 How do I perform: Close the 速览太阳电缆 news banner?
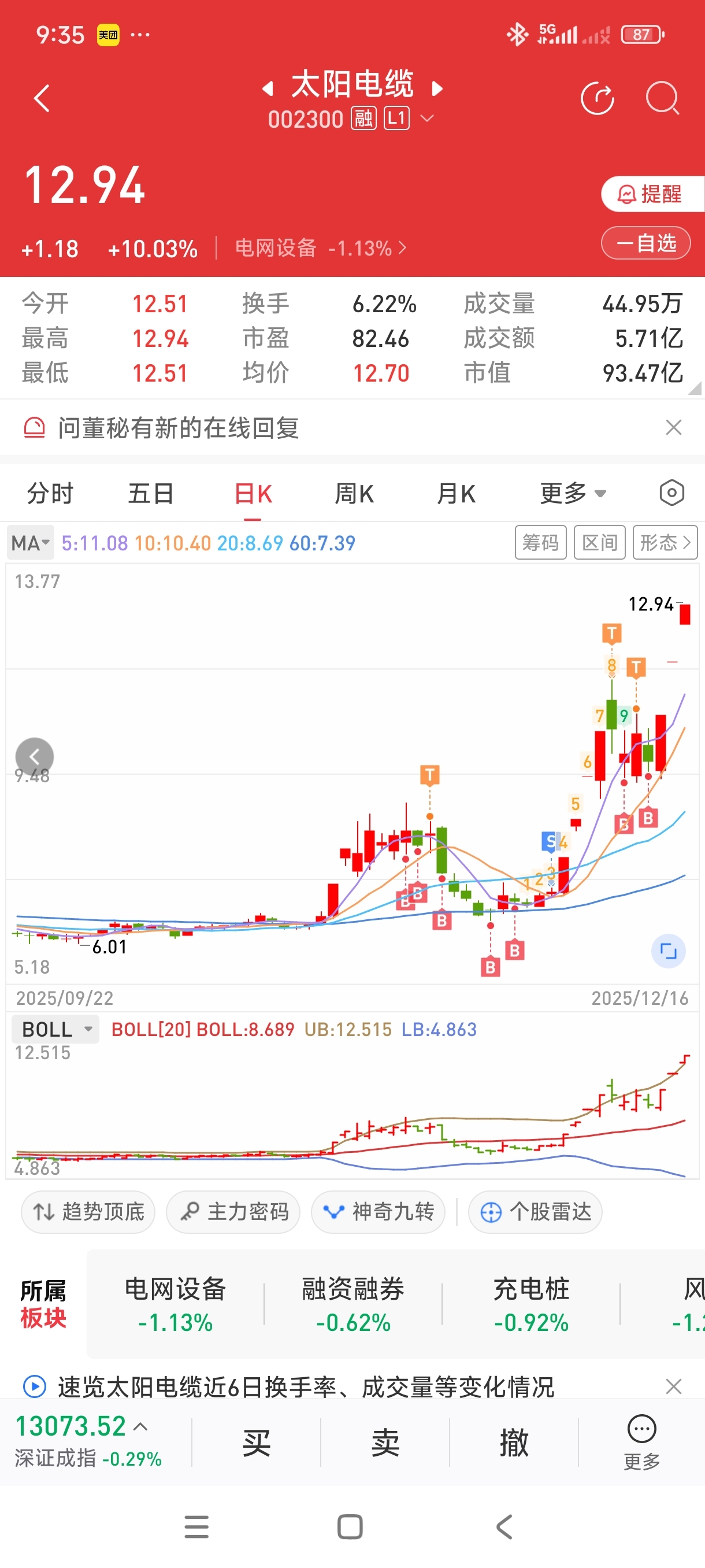click(x=673, y=1386)
